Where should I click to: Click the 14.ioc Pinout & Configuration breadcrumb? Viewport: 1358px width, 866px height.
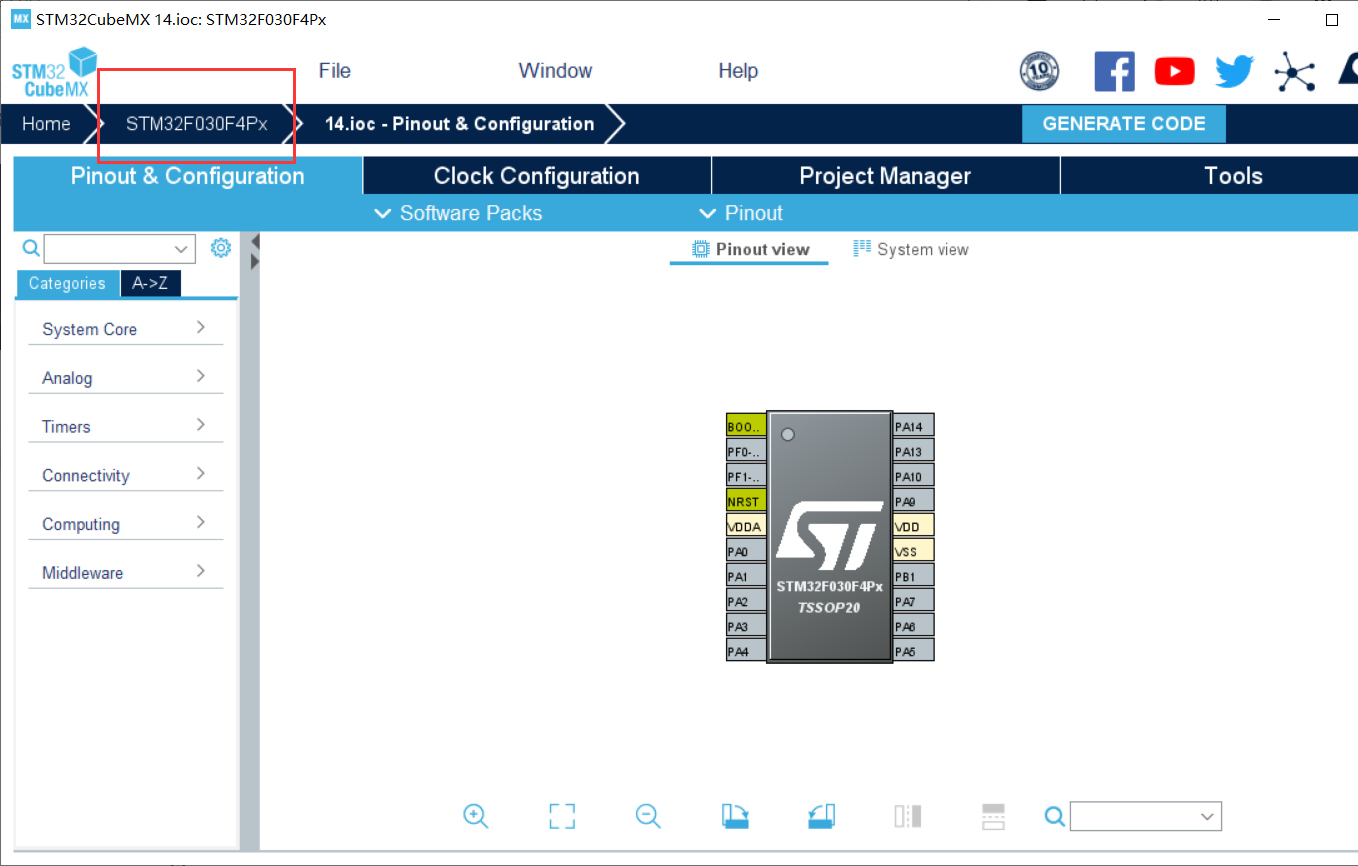click(460, 124)
